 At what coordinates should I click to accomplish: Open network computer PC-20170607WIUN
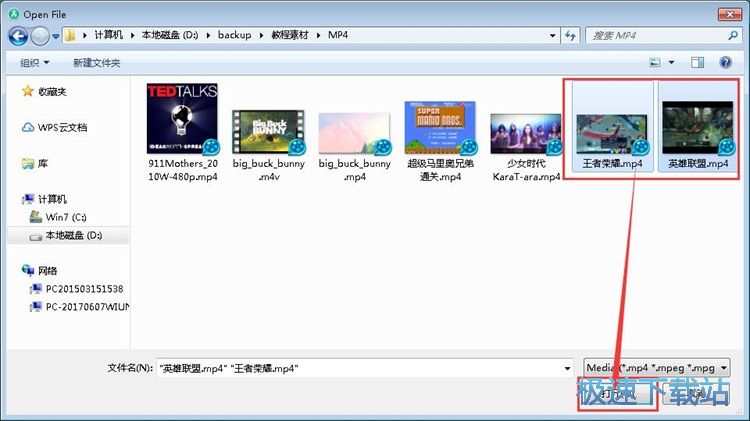(88, 307)
